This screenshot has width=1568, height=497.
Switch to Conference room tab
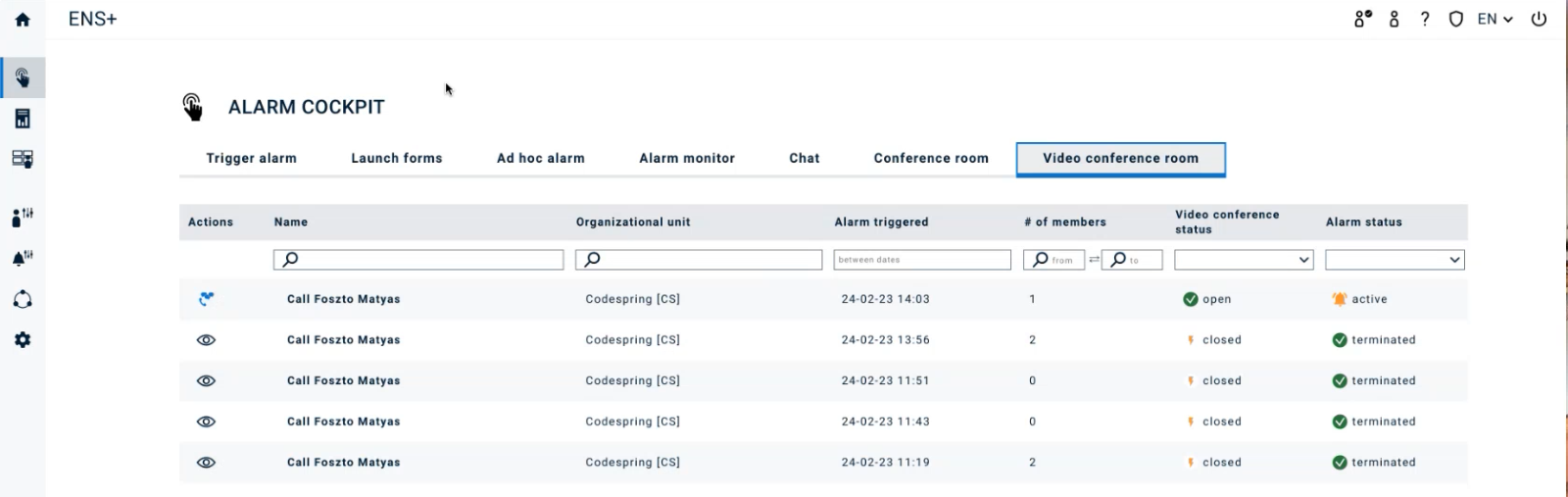pyautogui.click(x=931, y=158)
